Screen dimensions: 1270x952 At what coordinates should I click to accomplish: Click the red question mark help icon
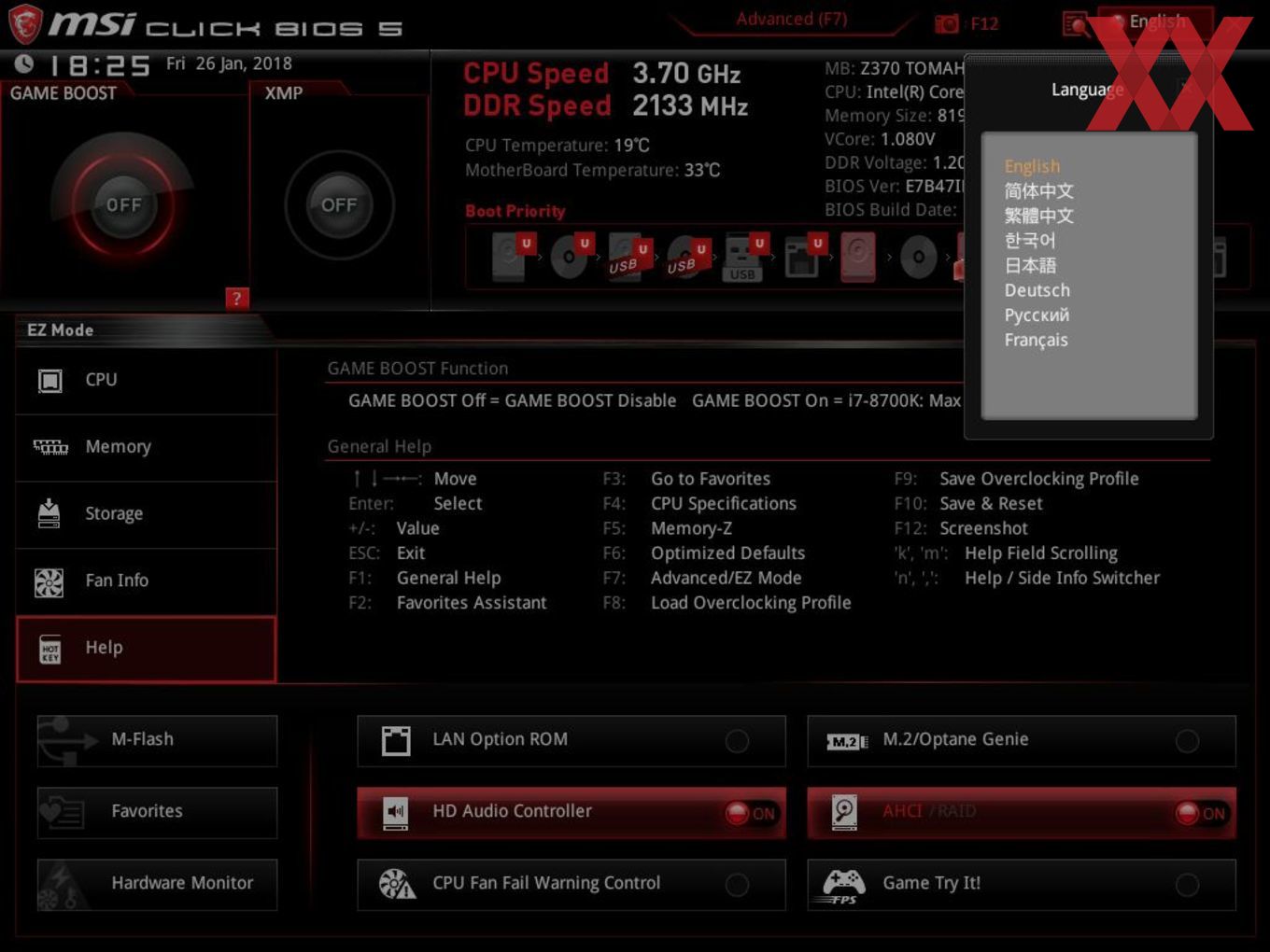(236, 298)
